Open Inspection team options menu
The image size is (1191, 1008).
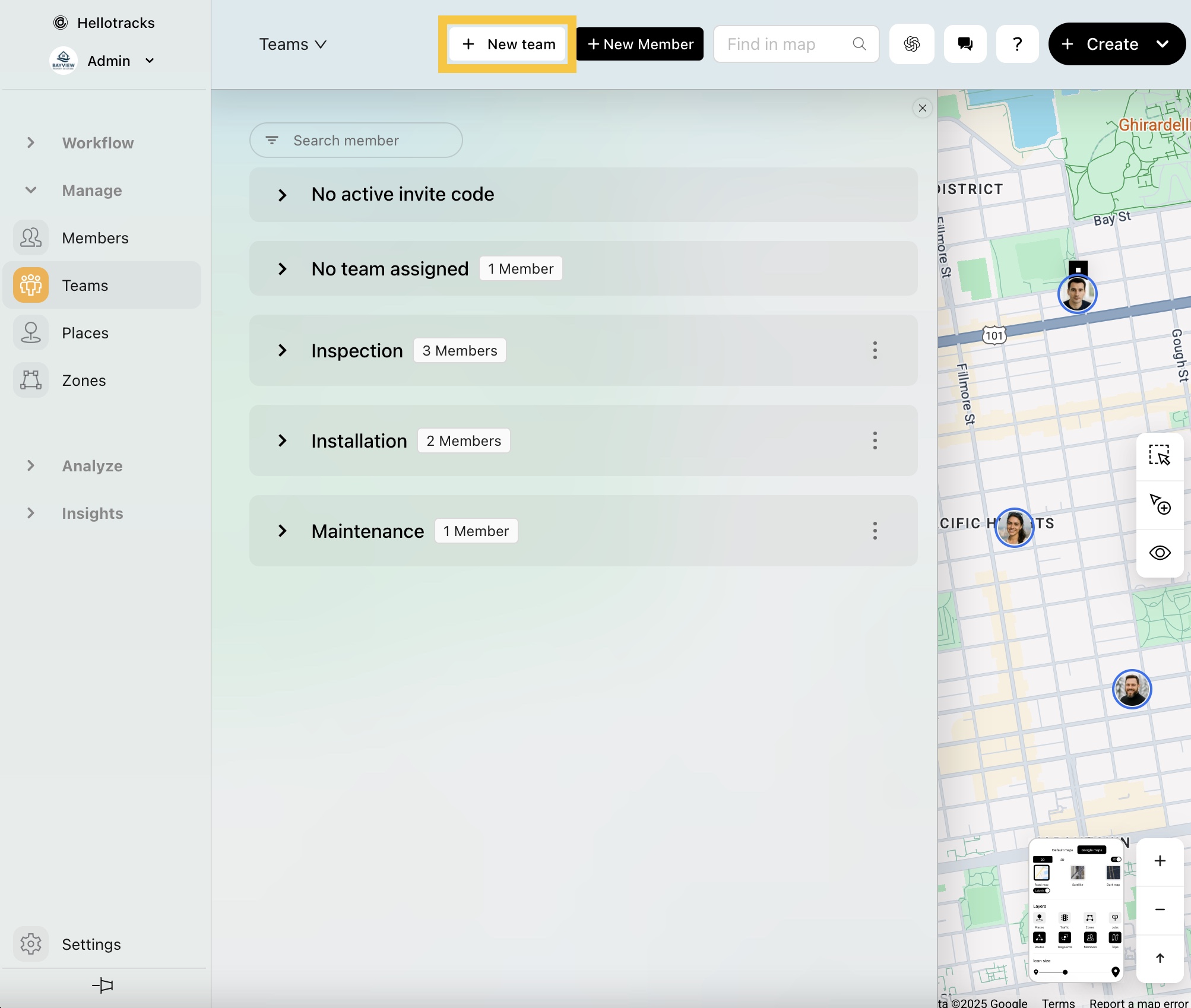(x=875, y=350)
